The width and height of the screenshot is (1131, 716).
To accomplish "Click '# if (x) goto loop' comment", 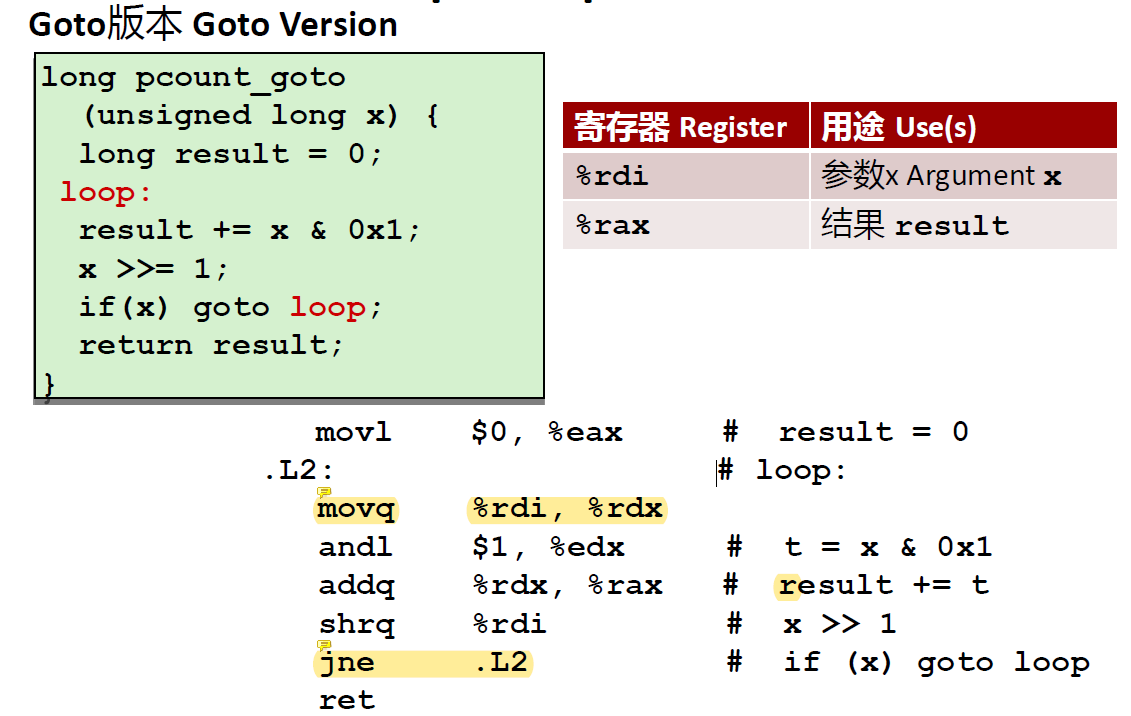I will [908, 662].
